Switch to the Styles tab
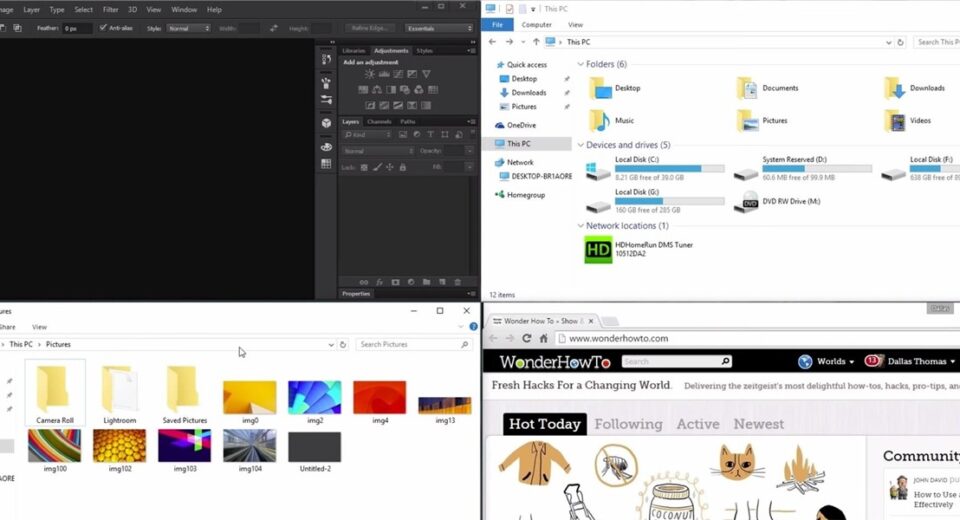Screen dimensions: 960x520 (x=424, y=51)
